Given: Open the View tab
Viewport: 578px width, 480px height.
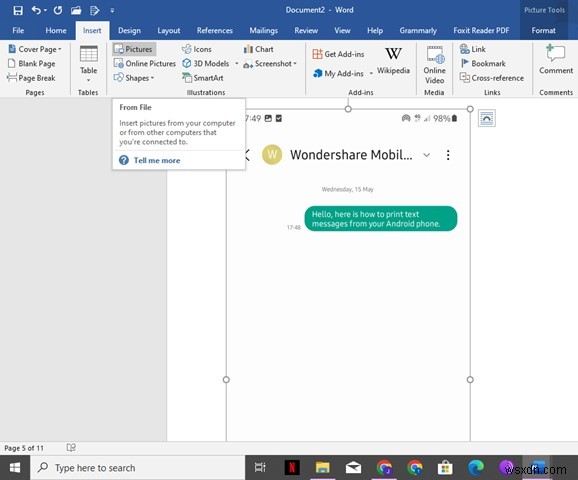Looking at the screenshot, I should (x=342, y=31).
